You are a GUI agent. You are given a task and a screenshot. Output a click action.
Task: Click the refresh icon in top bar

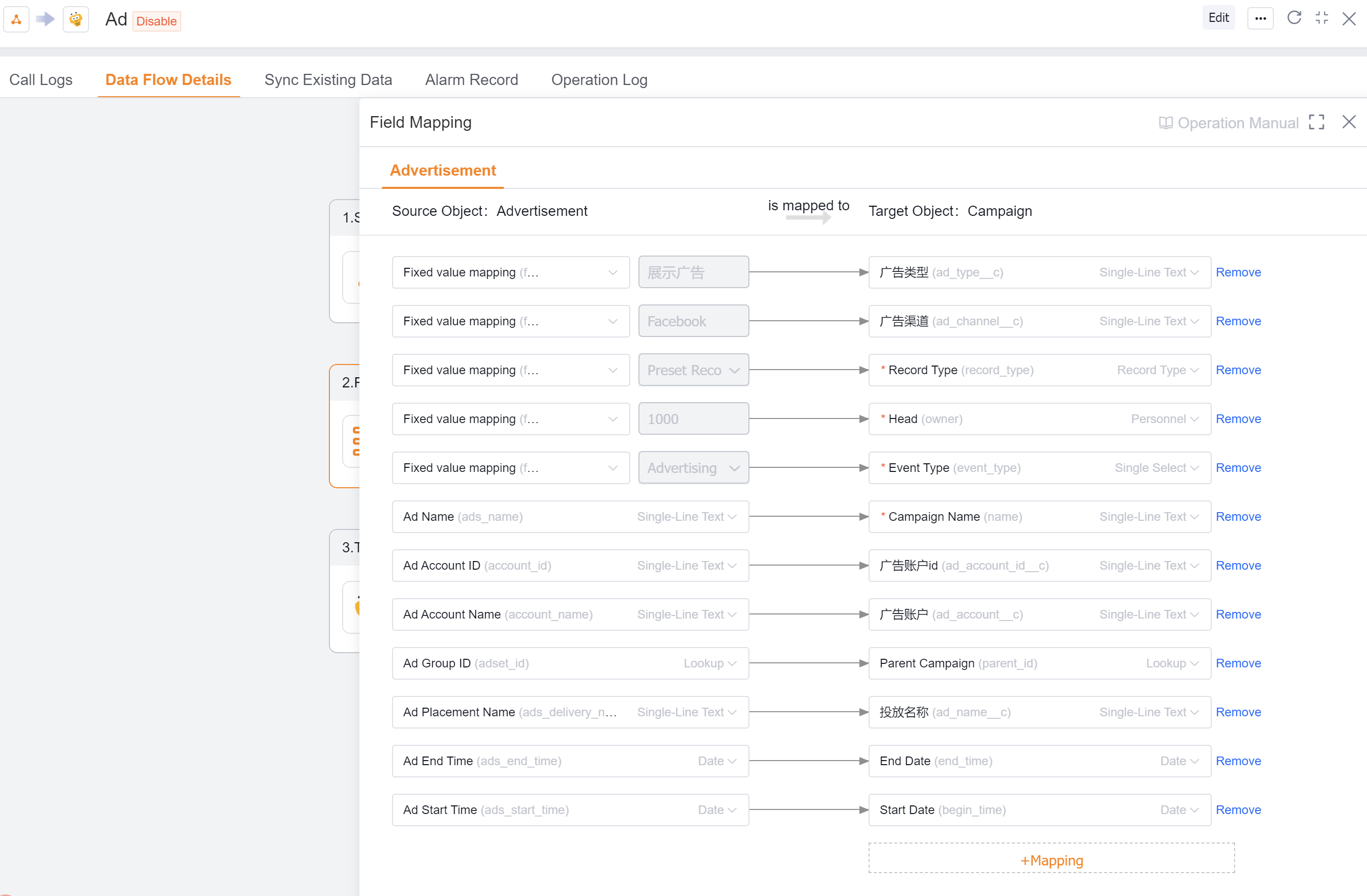point(1294,18)
